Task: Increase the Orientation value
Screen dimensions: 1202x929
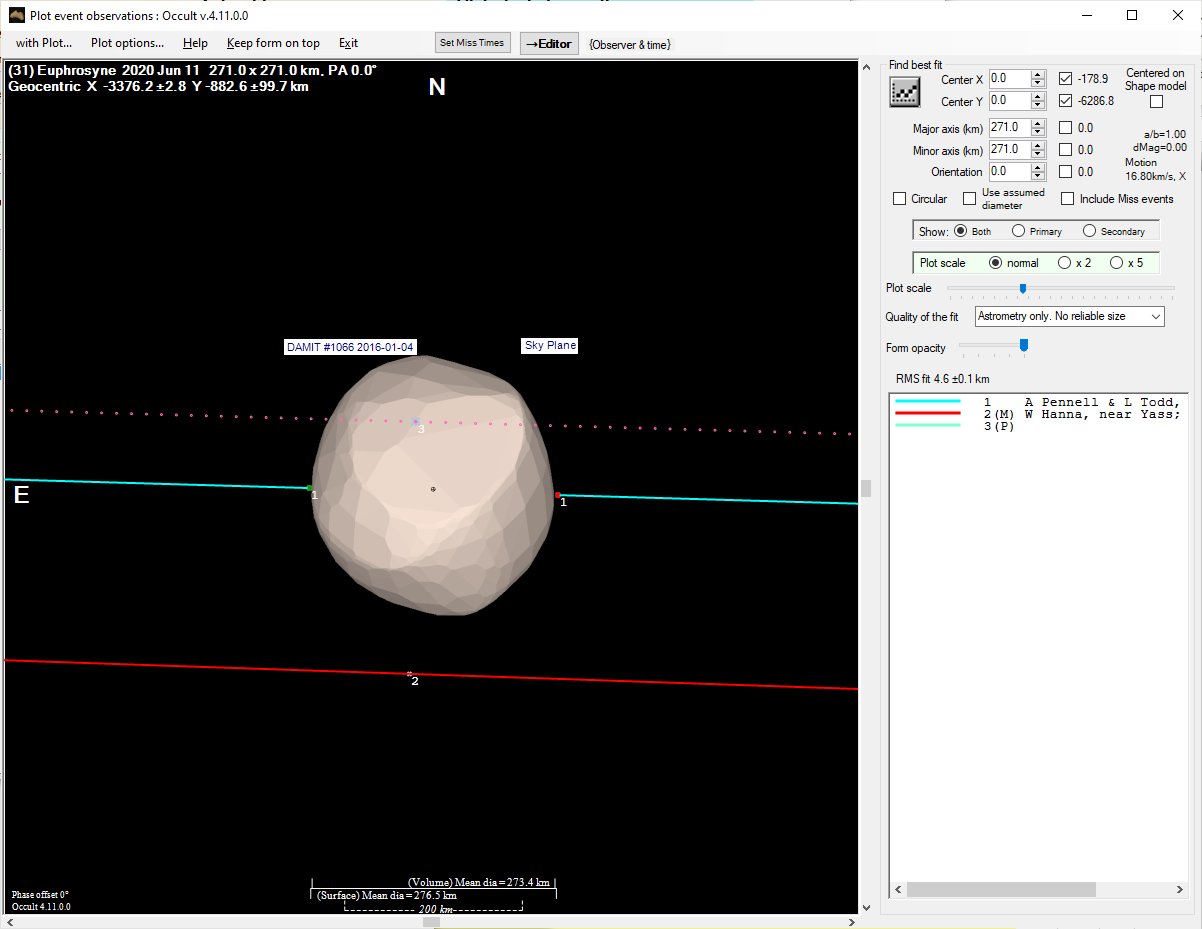Action: coord(1039,167)
